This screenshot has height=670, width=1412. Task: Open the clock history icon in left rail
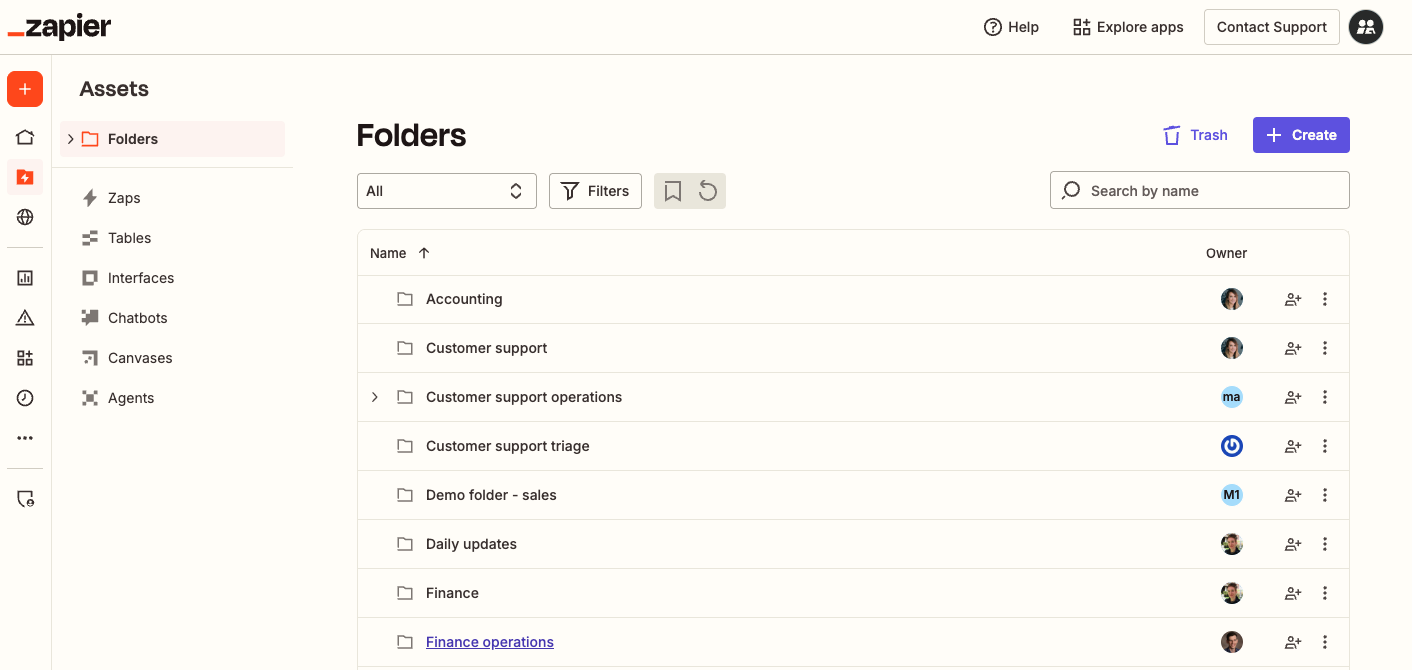[25, 398]
